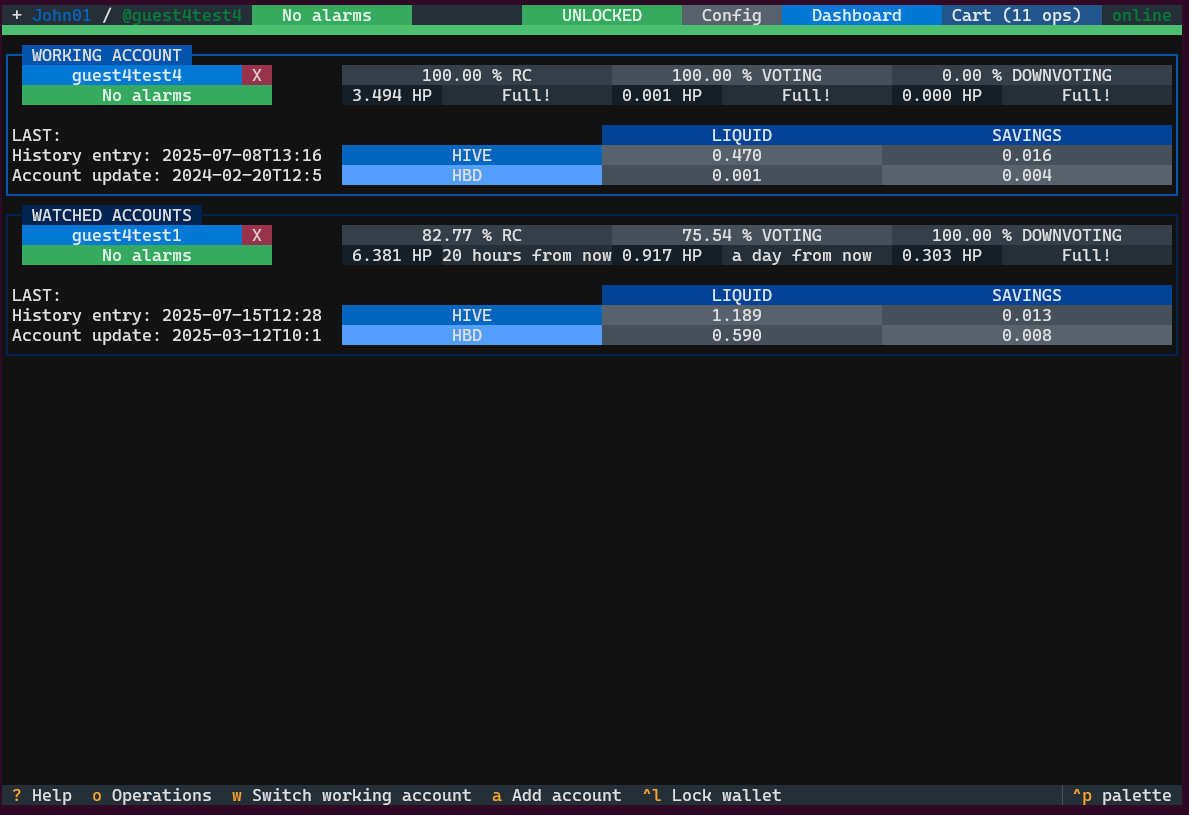Open the 0.470 liquid HIVE balance
The height and width of the screenshot is (815, 1189).
click(742, 155)
